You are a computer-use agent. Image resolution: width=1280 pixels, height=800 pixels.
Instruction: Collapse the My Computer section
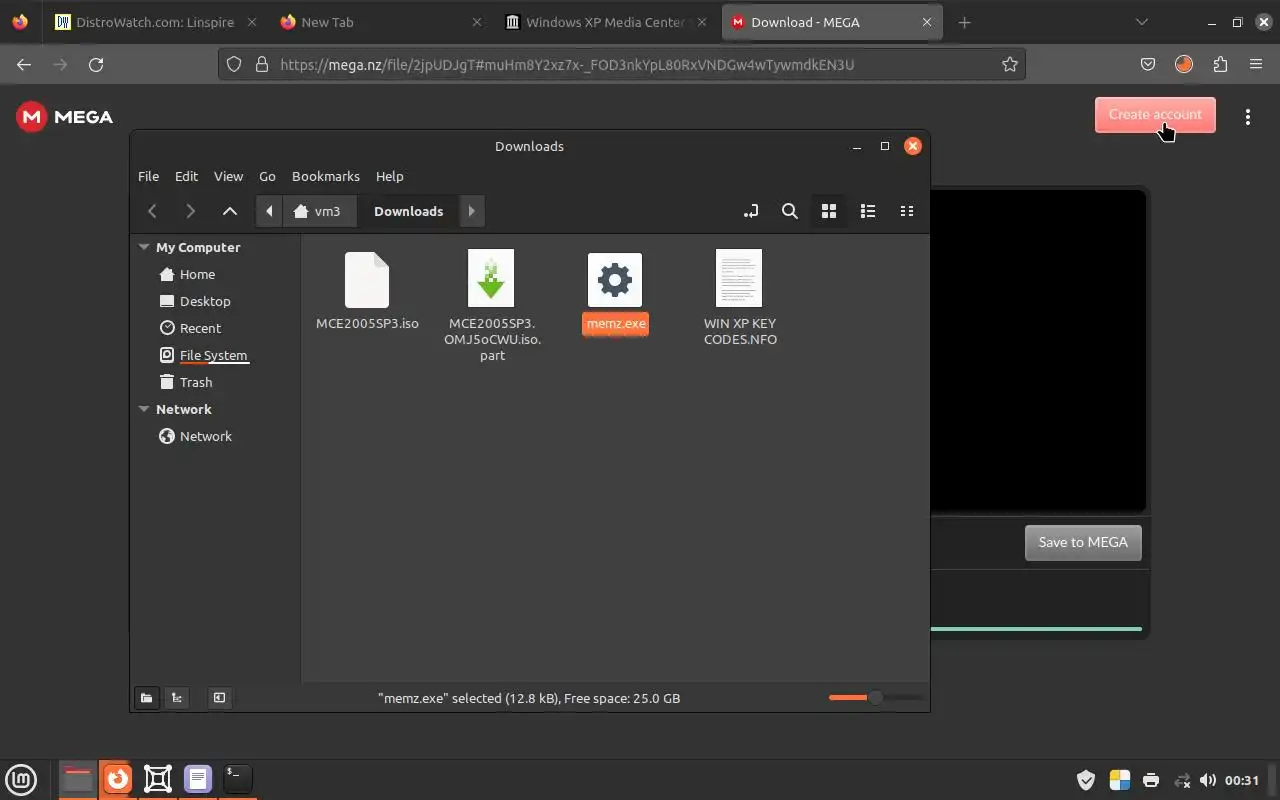(144, 247)
